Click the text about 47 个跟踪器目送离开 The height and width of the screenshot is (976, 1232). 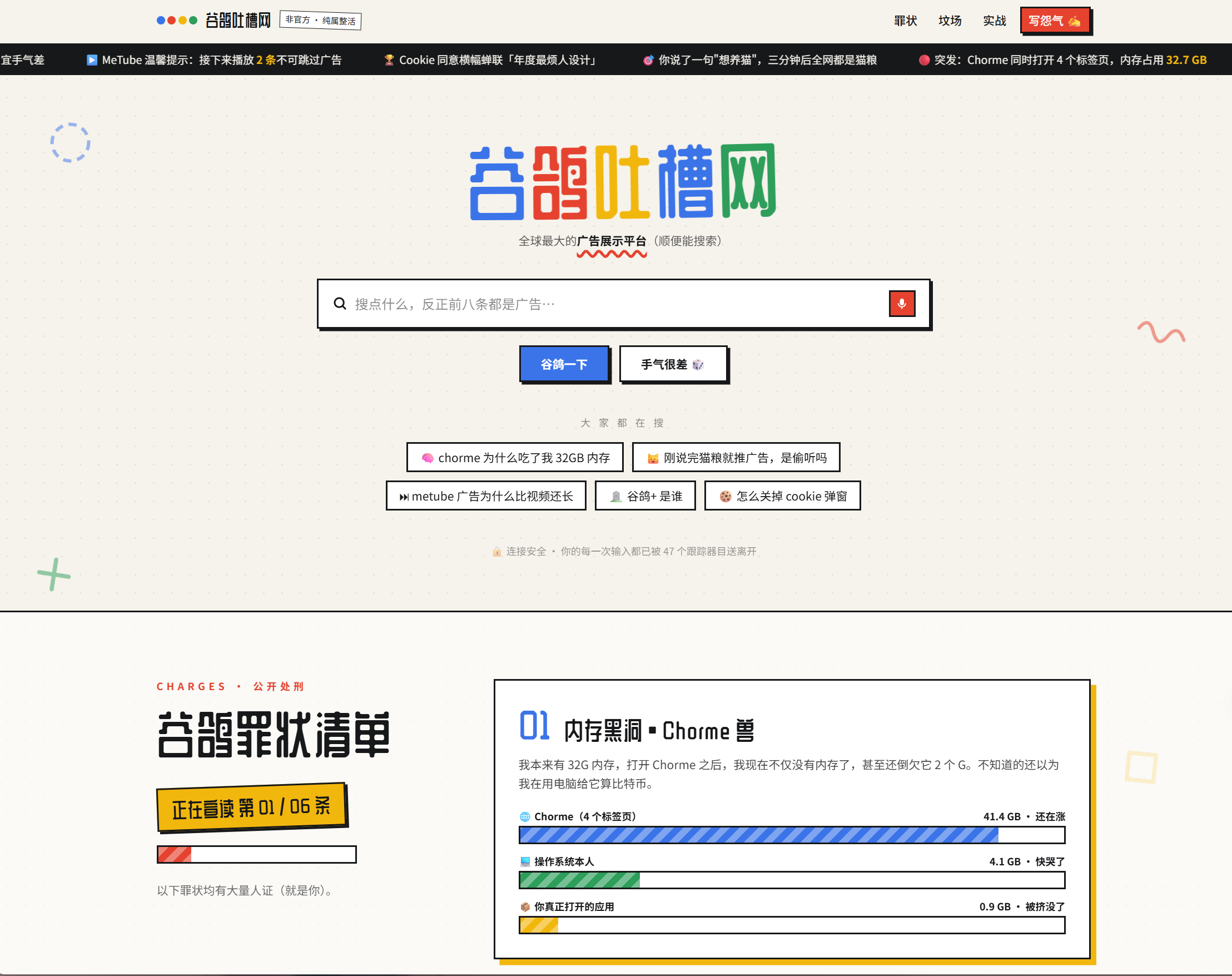(659, 552)
